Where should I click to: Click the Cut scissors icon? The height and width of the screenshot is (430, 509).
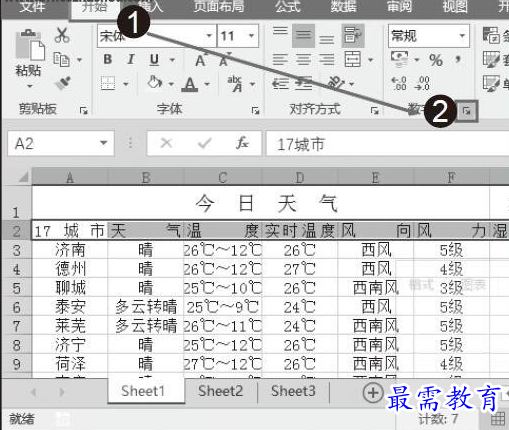pyautogui.click(x=62, y=35)
